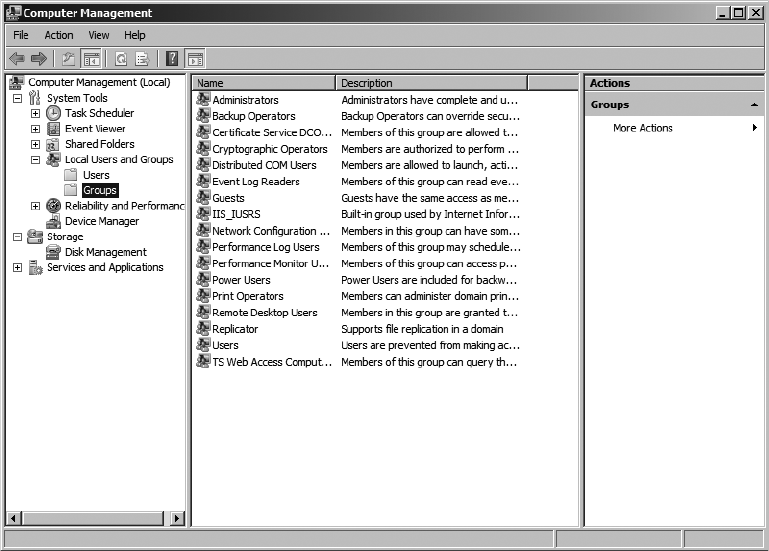The height and width of the screenshot is (551, 769).
Task: Sort by the Description column header
Action: [432, 83]
